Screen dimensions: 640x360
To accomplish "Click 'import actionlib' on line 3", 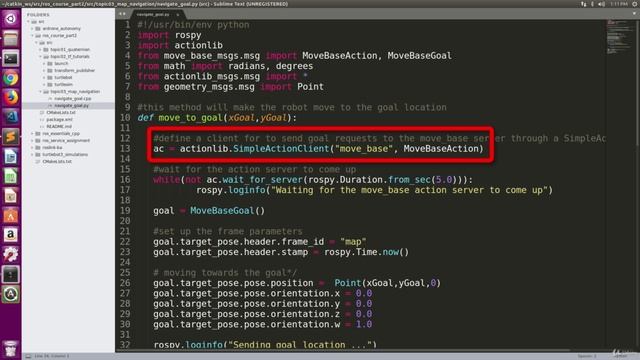I will [180, 45].
